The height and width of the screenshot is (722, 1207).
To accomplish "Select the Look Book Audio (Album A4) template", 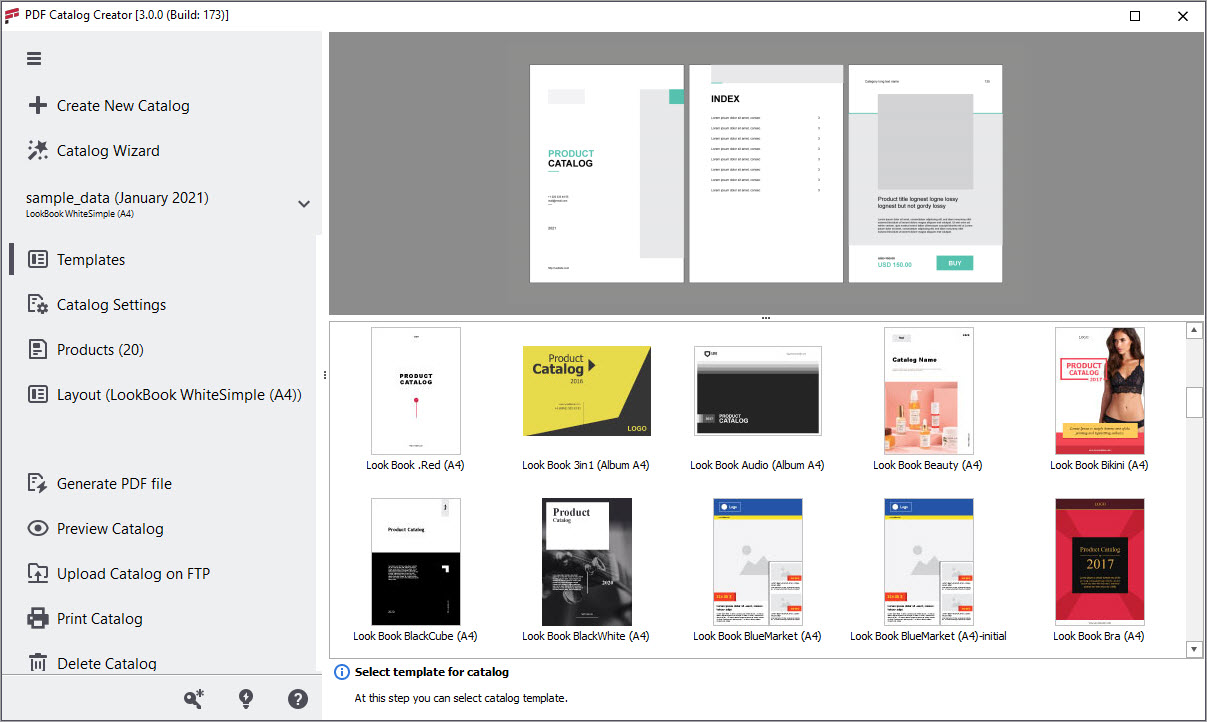I will pyautogui.click(x=758, y=391).
